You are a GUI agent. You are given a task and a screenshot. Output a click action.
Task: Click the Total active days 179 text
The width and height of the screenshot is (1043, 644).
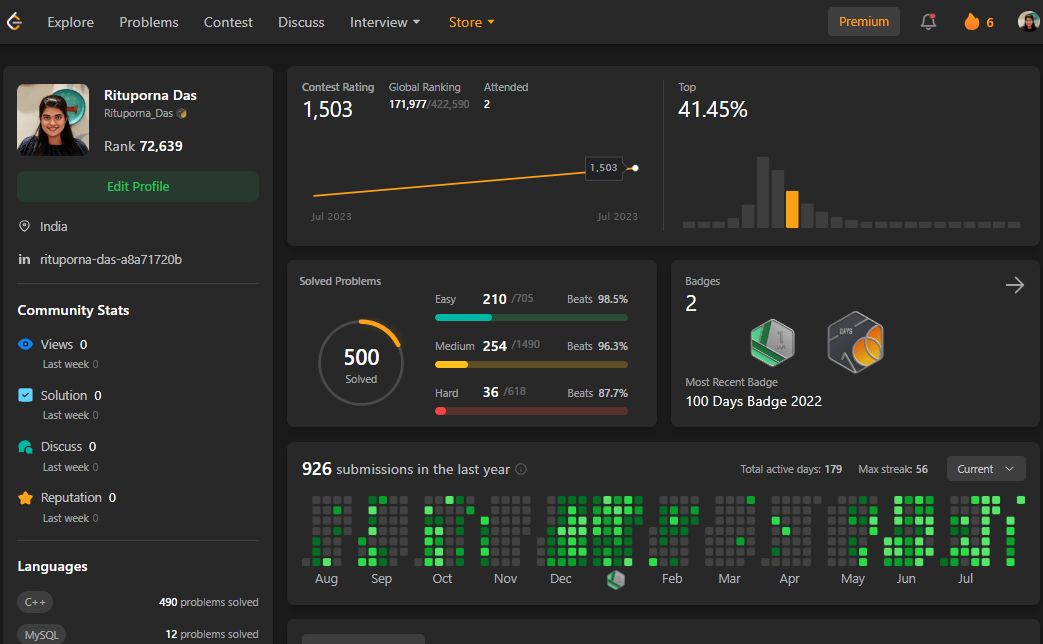click(791, 469)
